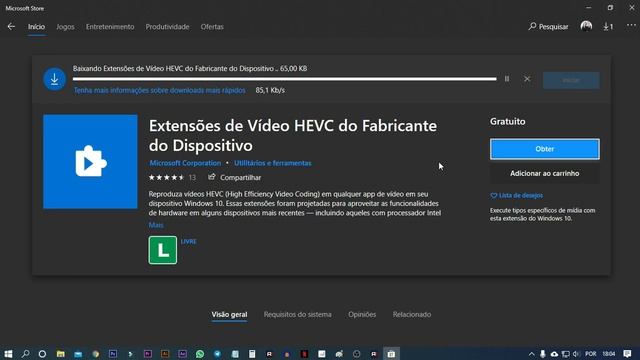Screen dimensions: 640x360
Task: Open the Relacionado section
Action: [412, 314]
